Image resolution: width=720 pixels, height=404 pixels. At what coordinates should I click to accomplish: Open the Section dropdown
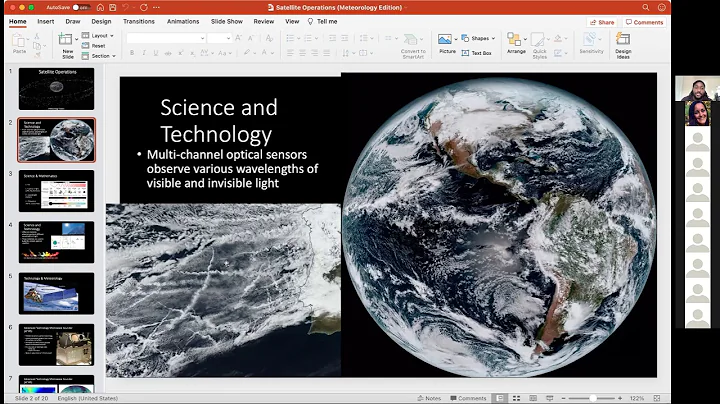[x=98, y=56]
